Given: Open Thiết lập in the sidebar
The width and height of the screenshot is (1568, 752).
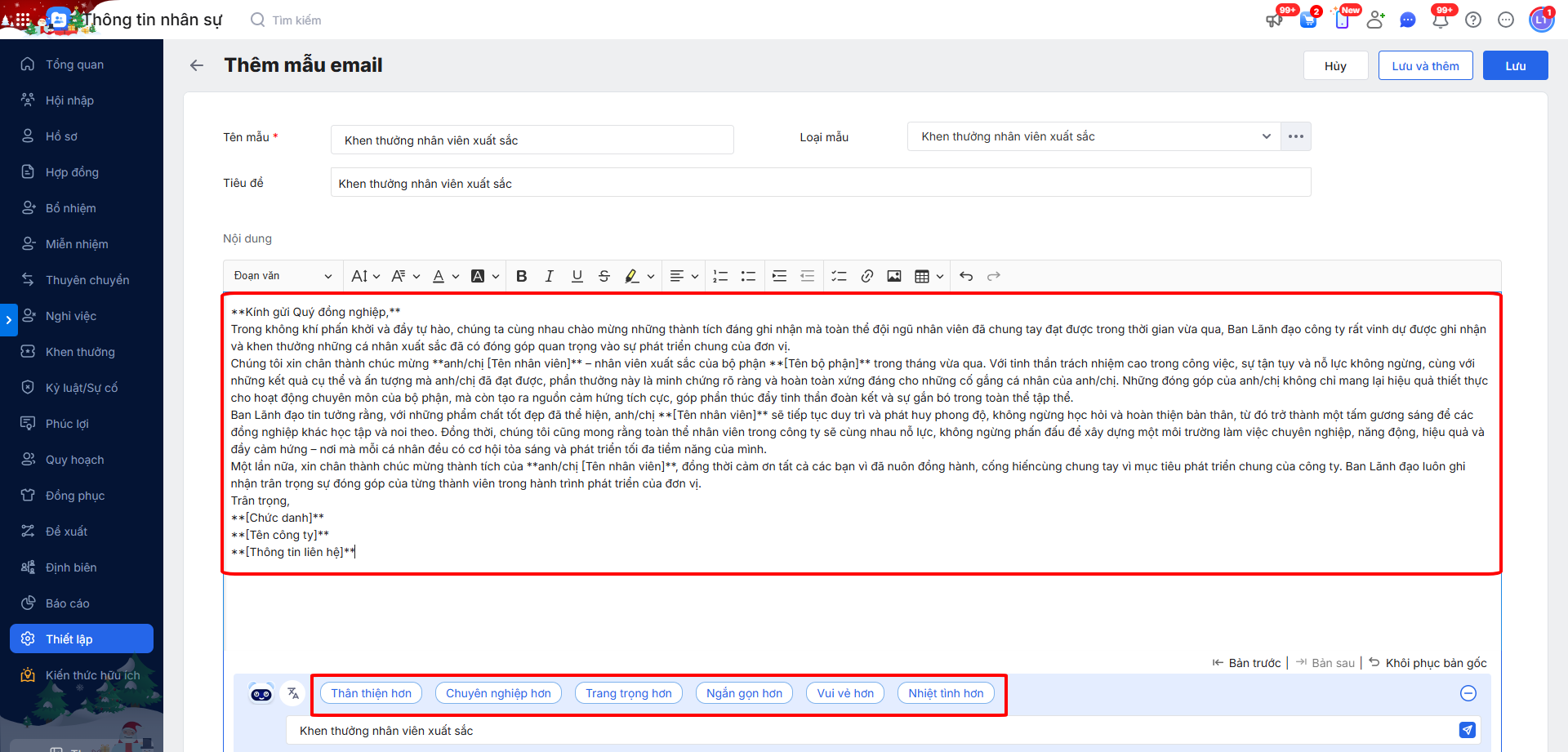Looking at the screenshot, I should (82, 639).
